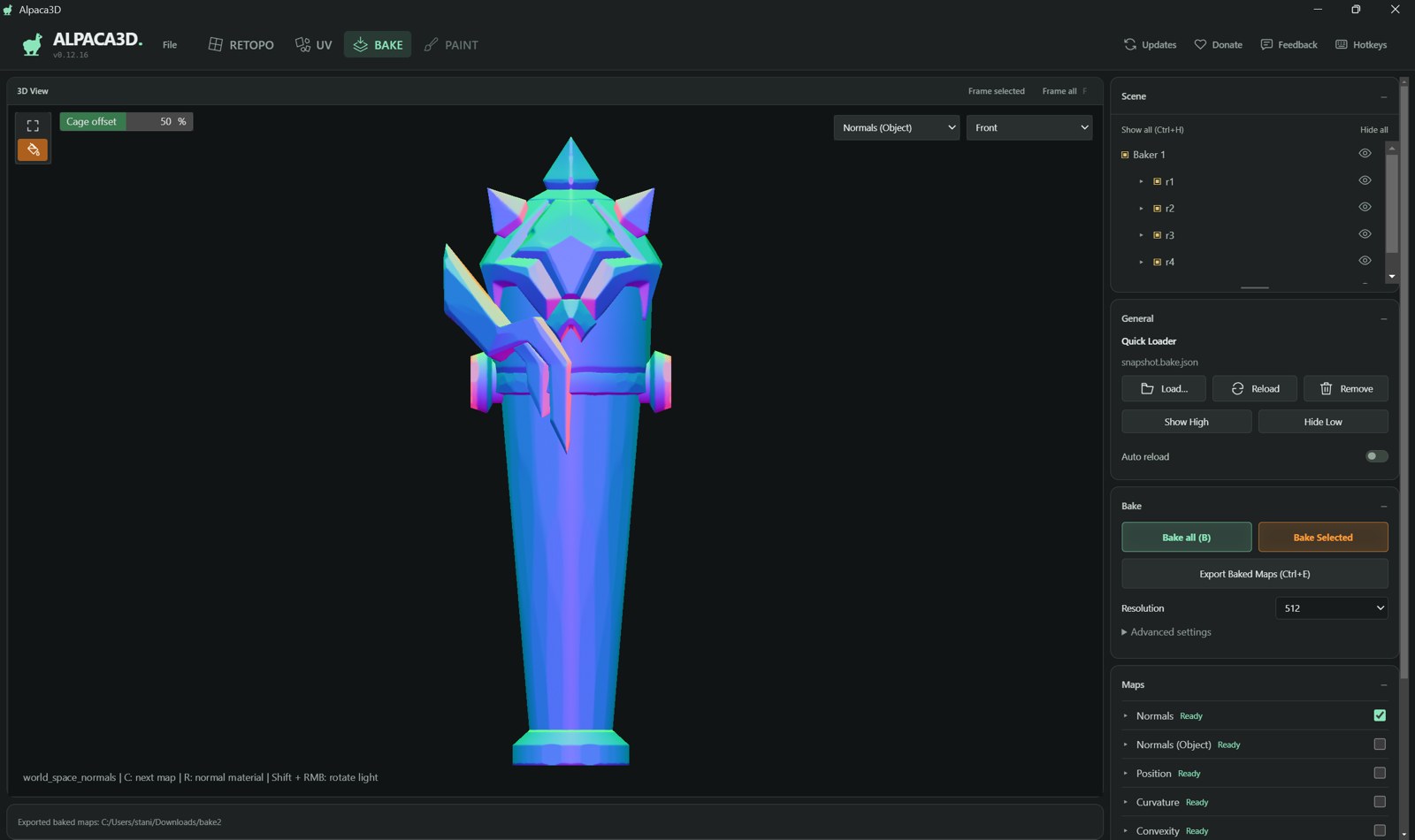Open the Resolution 512 dropdown

click(x=1332, y=608)
